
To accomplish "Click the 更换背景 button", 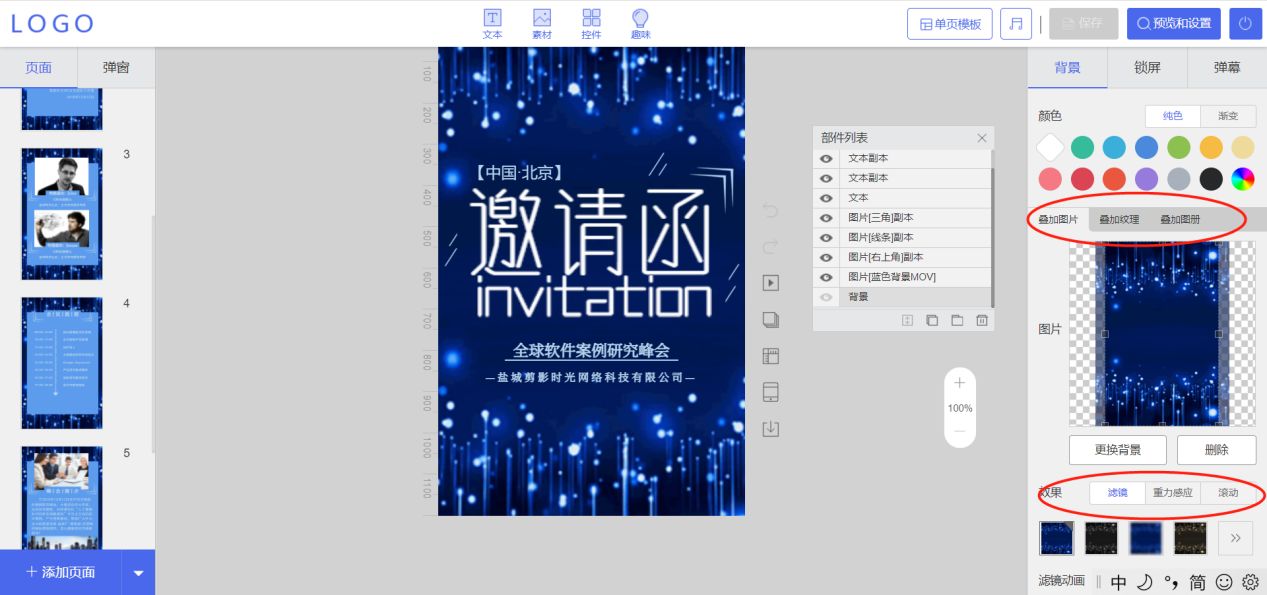I will pyautogui.click(x=1117, y=449).
